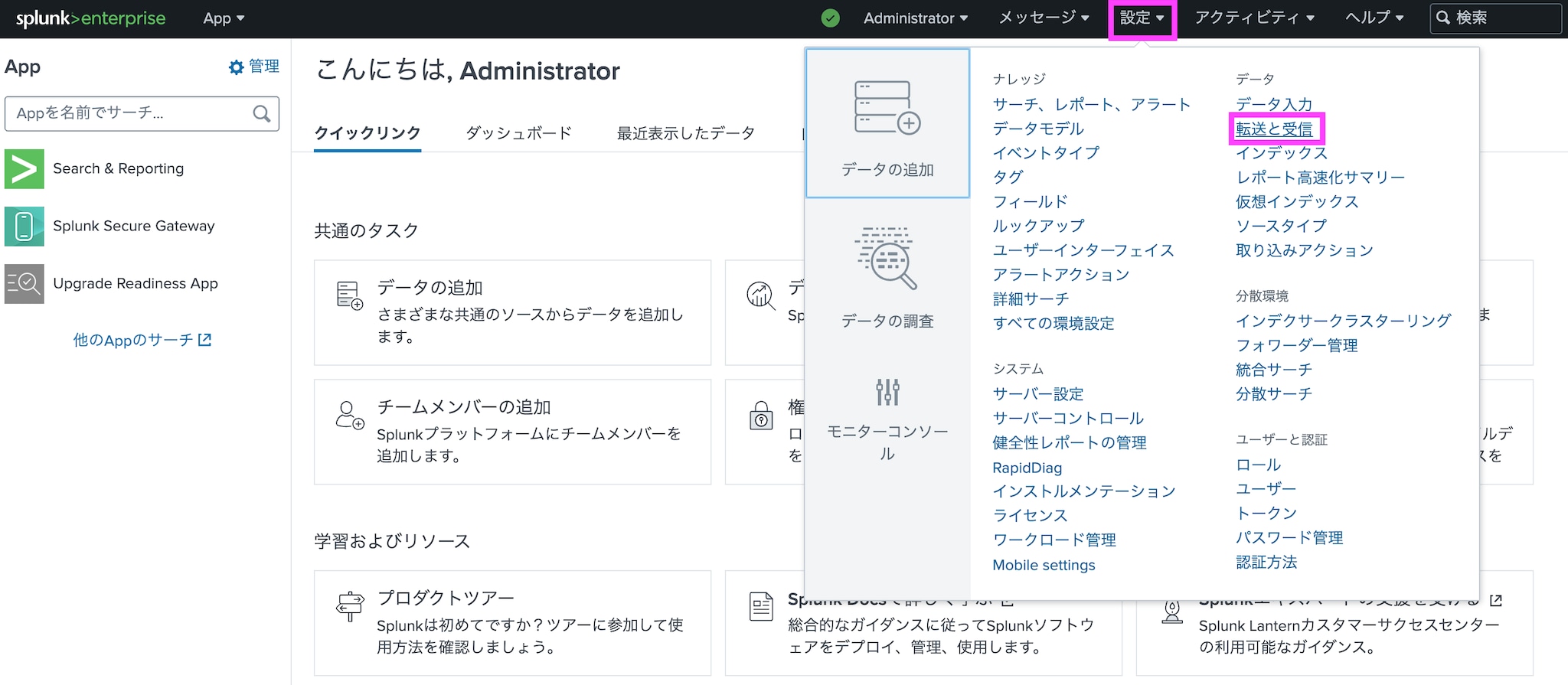The height and width of the screenshot is (685, 1568).
Task: Click the external link icon beside 他のAppのサーチ
Action: pyautogui.click(x=204, y=340)
